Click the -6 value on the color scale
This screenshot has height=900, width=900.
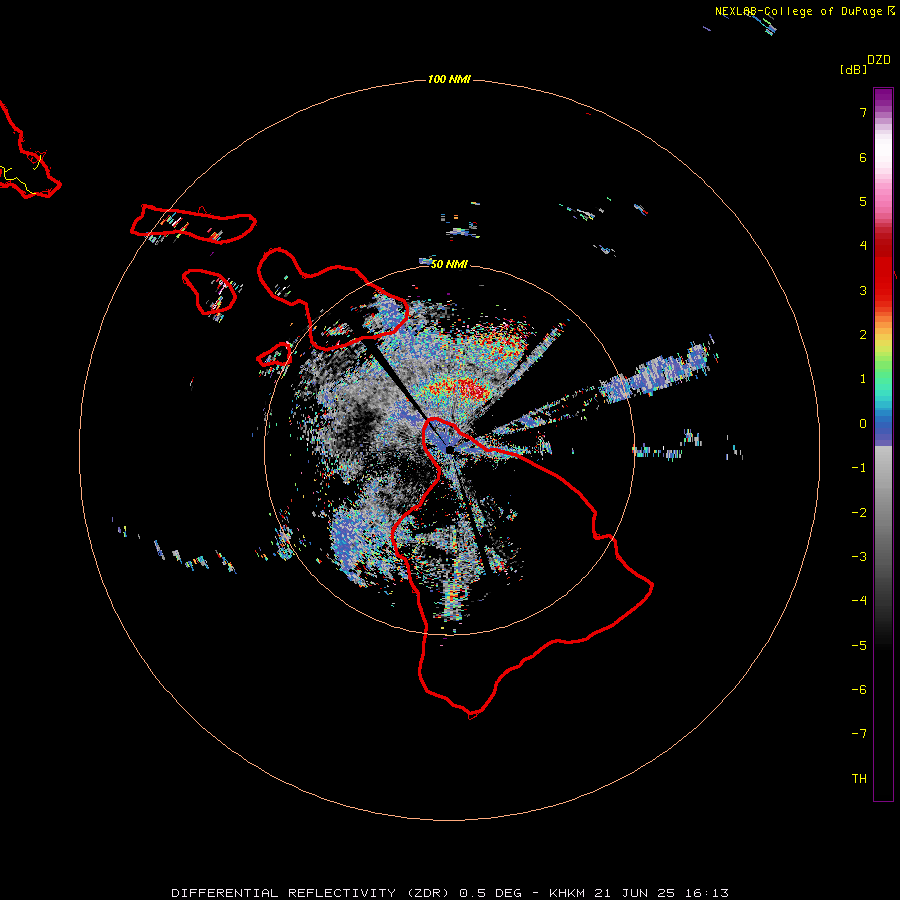pos(859,690)
